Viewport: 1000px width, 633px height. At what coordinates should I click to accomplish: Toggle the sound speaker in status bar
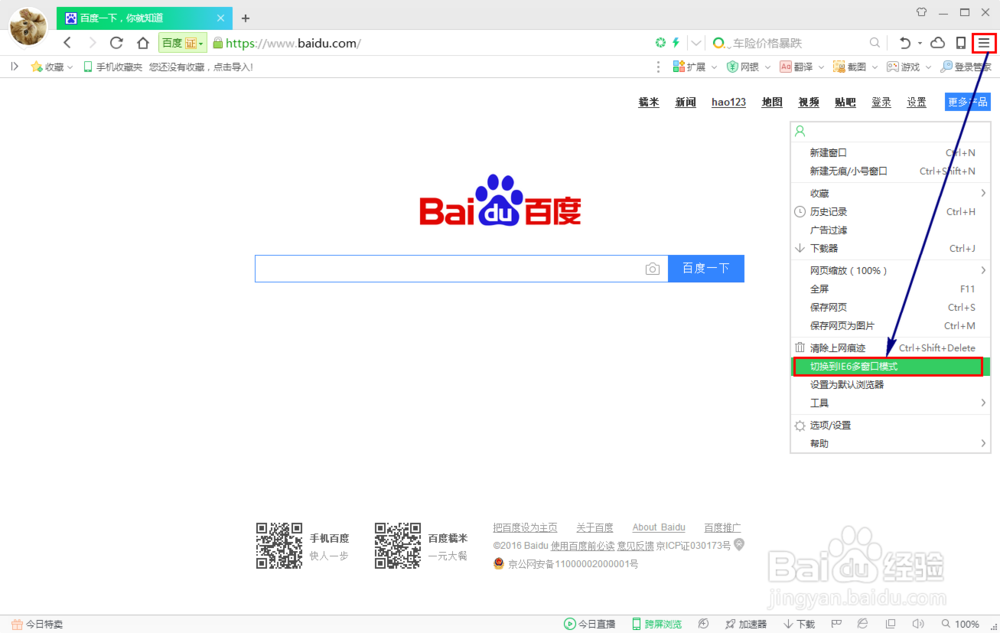pyautogui.click(x=918, y=623)
